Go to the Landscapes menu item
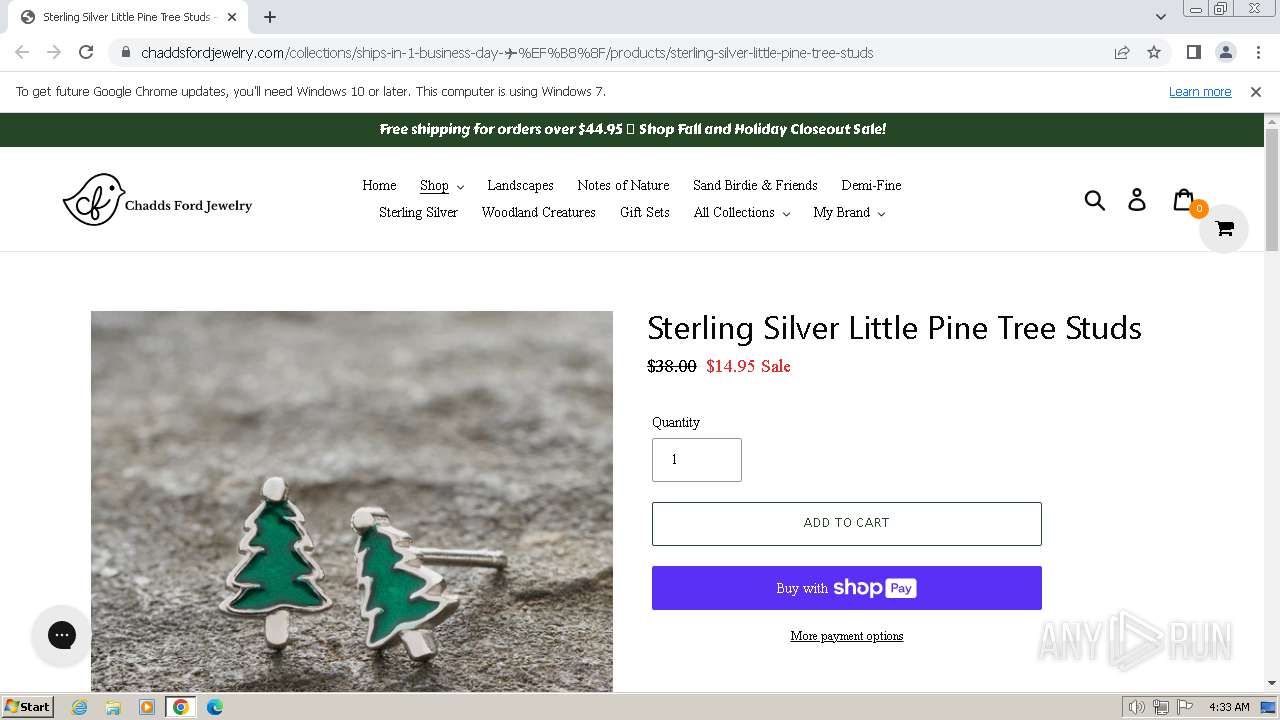The width and height of the screenshot is (1280, 720). pos(520,186)
